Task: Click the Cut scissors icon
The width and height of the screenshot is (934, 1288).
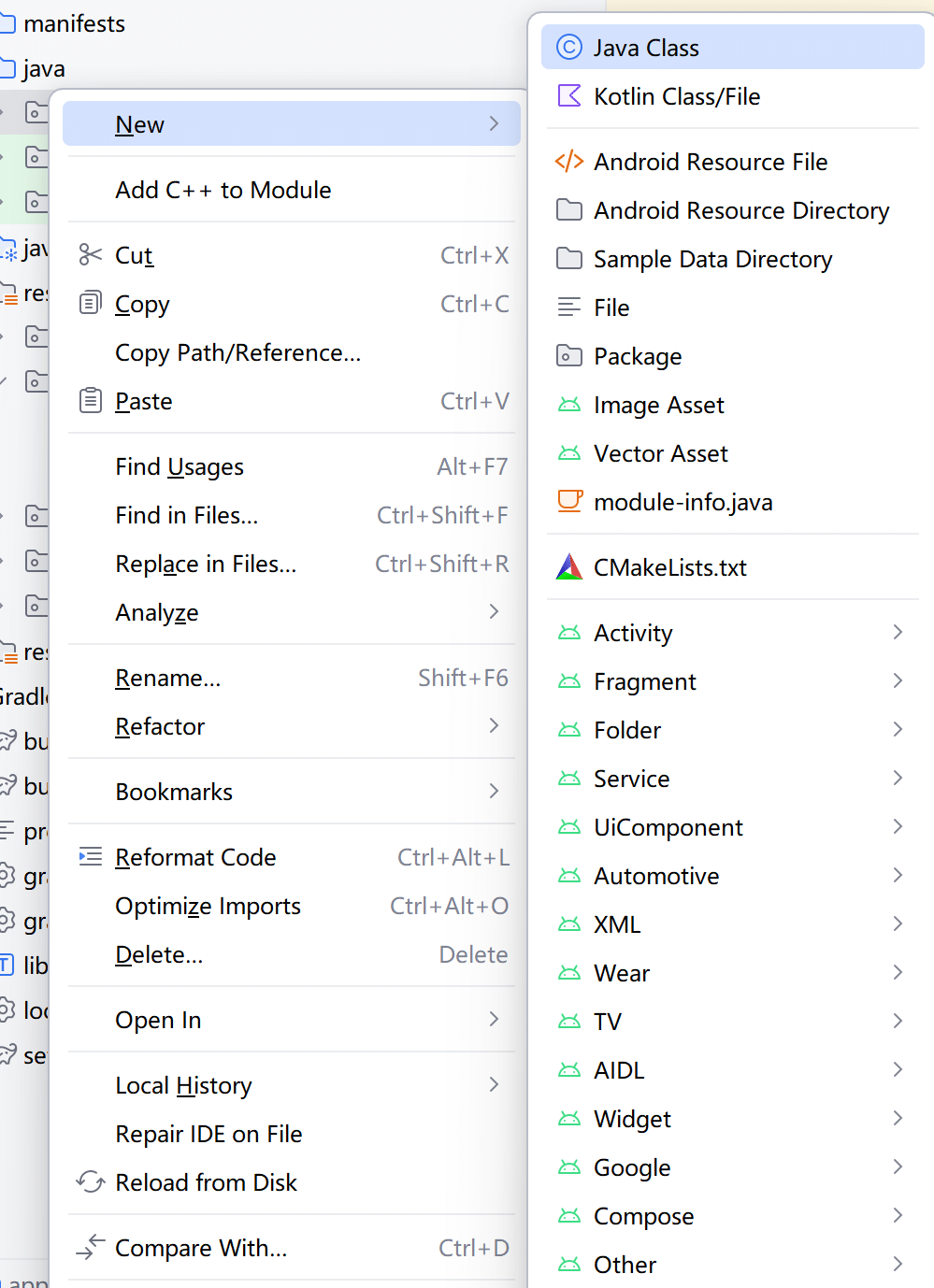Action: coord(90,255)
